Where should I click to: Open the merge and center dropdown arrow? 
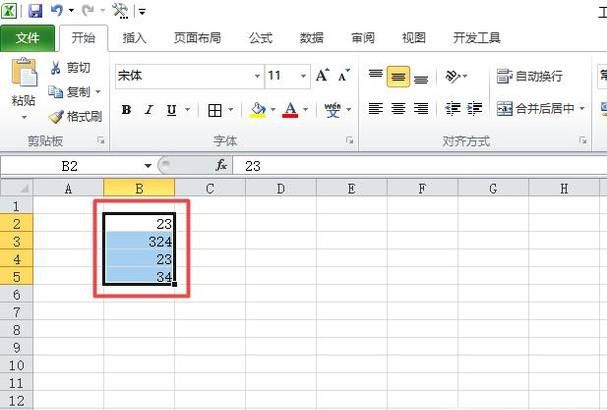[x=582, y=109]
